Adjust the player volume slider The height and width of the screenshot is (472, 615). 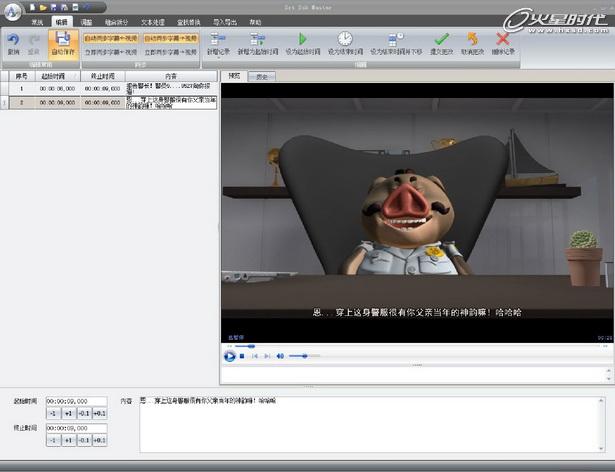tap(304, 356)
